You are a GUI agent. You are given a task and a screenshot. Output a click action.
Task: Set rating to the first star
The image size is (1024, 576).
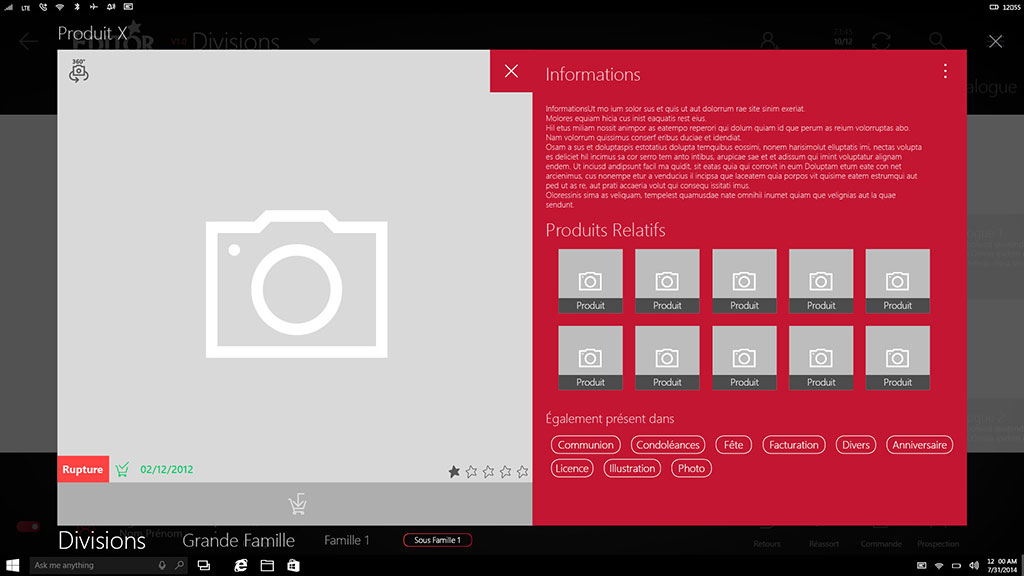[x=455, y=471]
